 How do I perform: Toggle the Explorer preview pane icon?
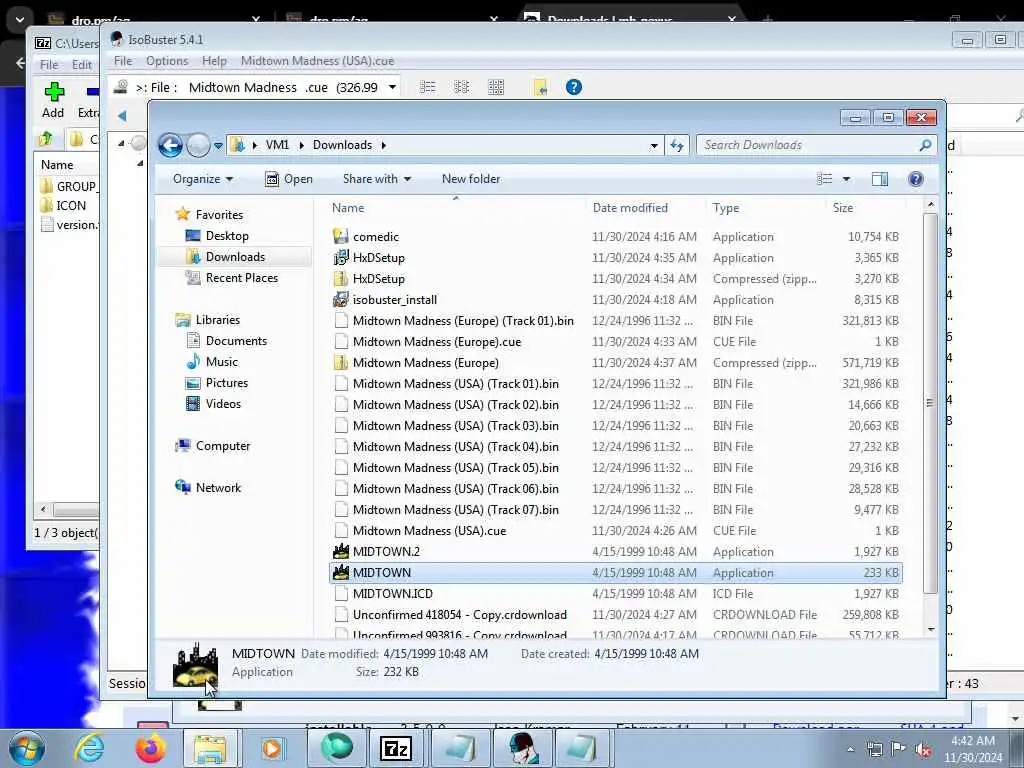(880, 179)
